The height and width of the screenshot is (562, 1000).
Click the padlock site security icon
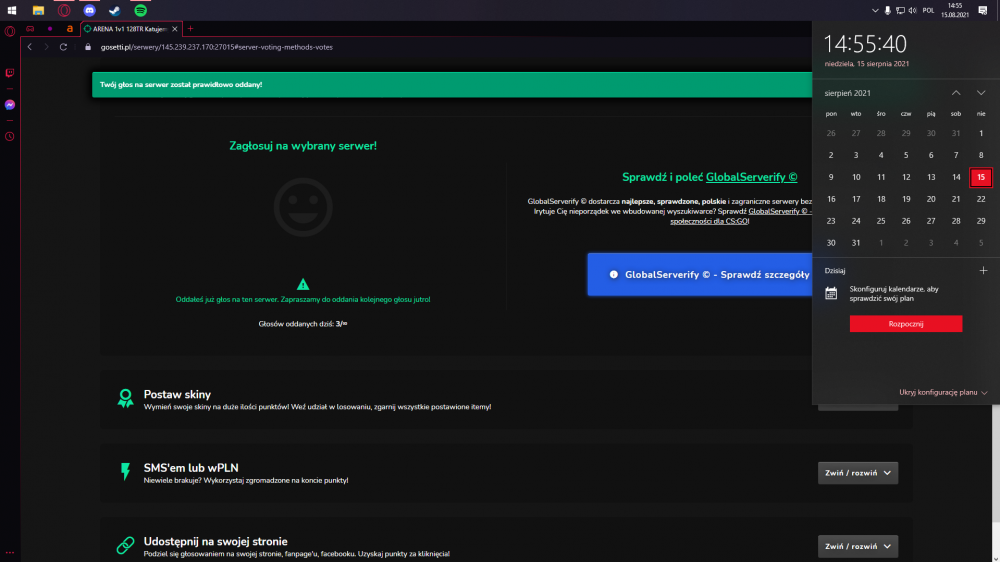click(x=88, y=47)
